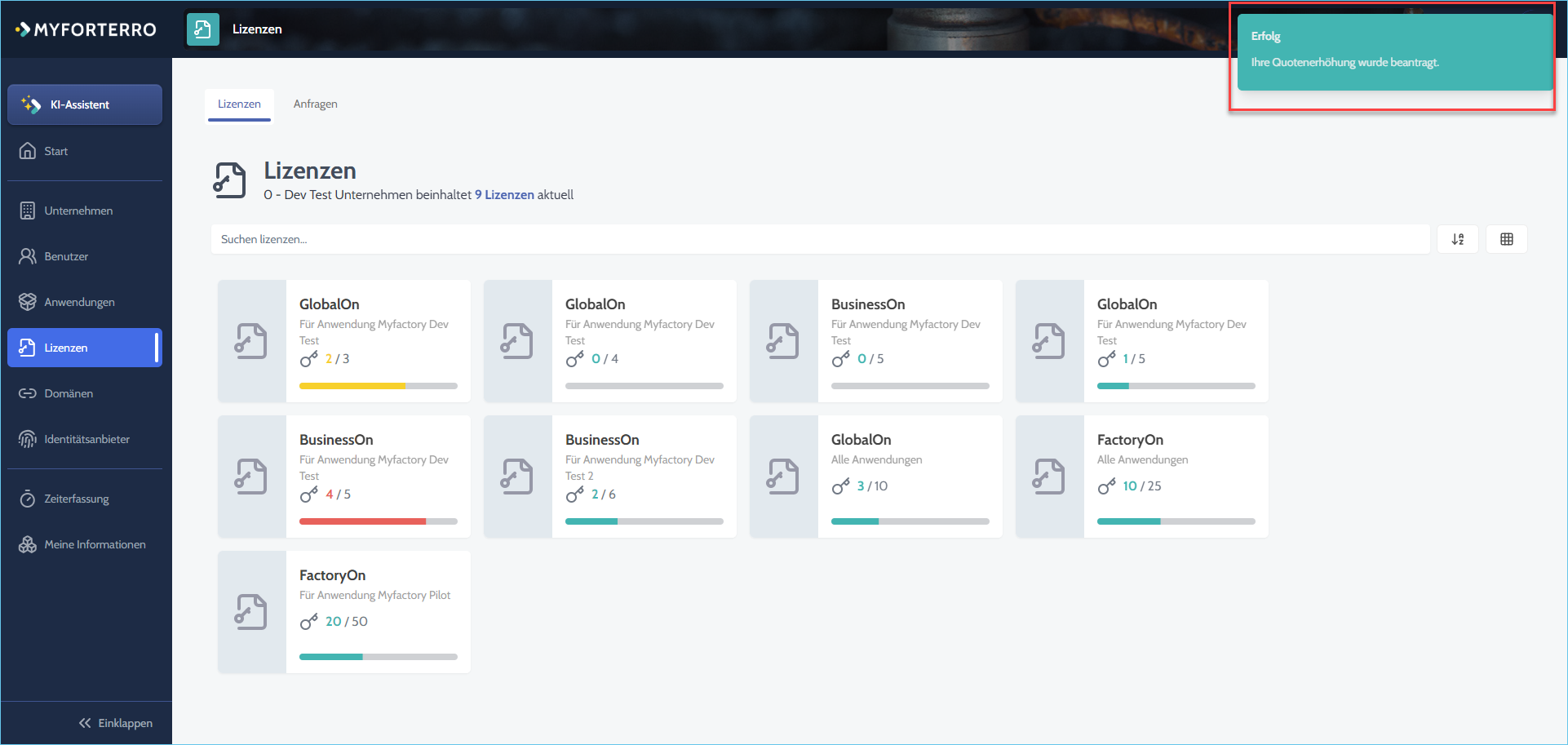Open GlobalOn Alle Anwendungen license card

tap(876, 477)
